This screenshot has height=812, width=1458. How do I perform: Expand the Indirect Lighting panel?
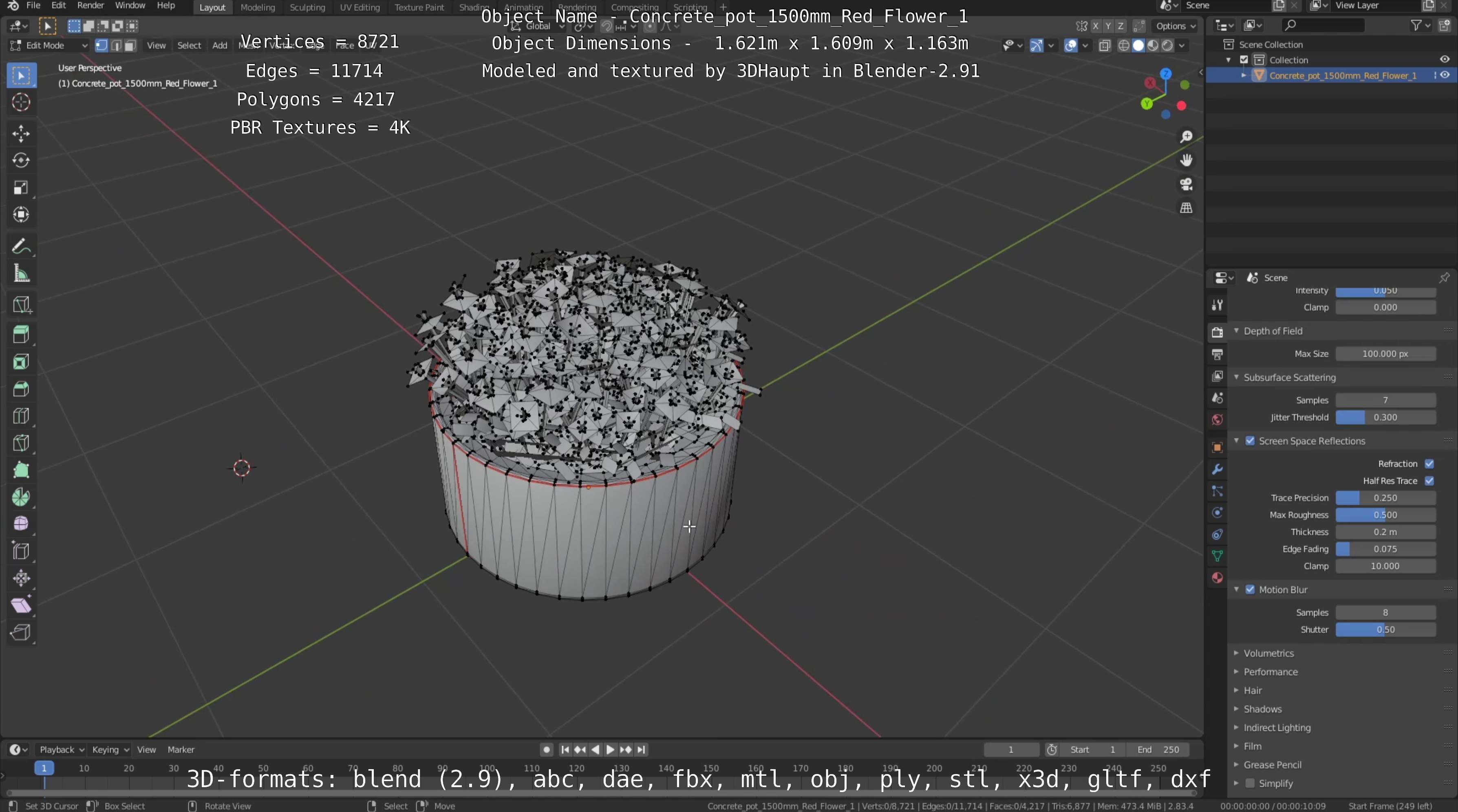click(1276, 728)
